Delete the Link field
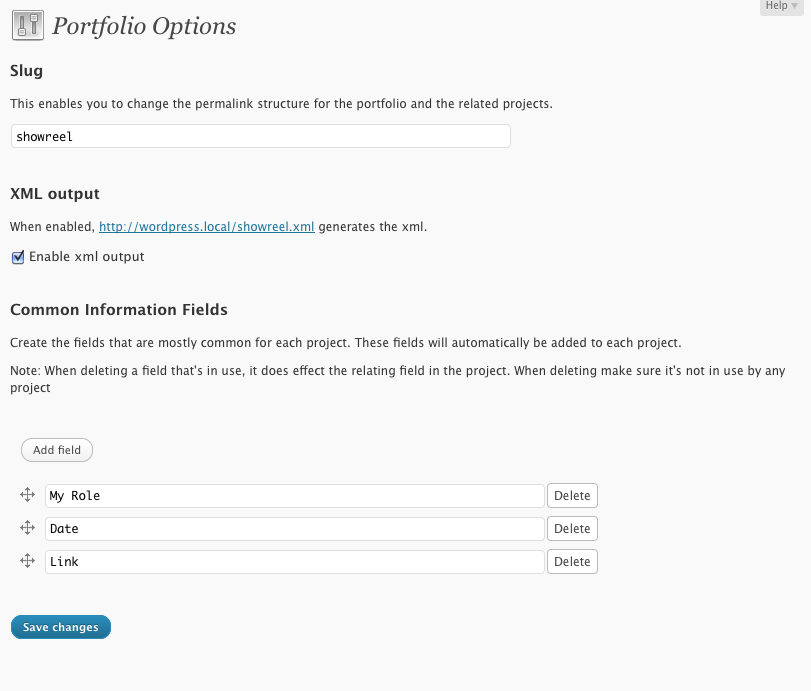 point(572,562)
